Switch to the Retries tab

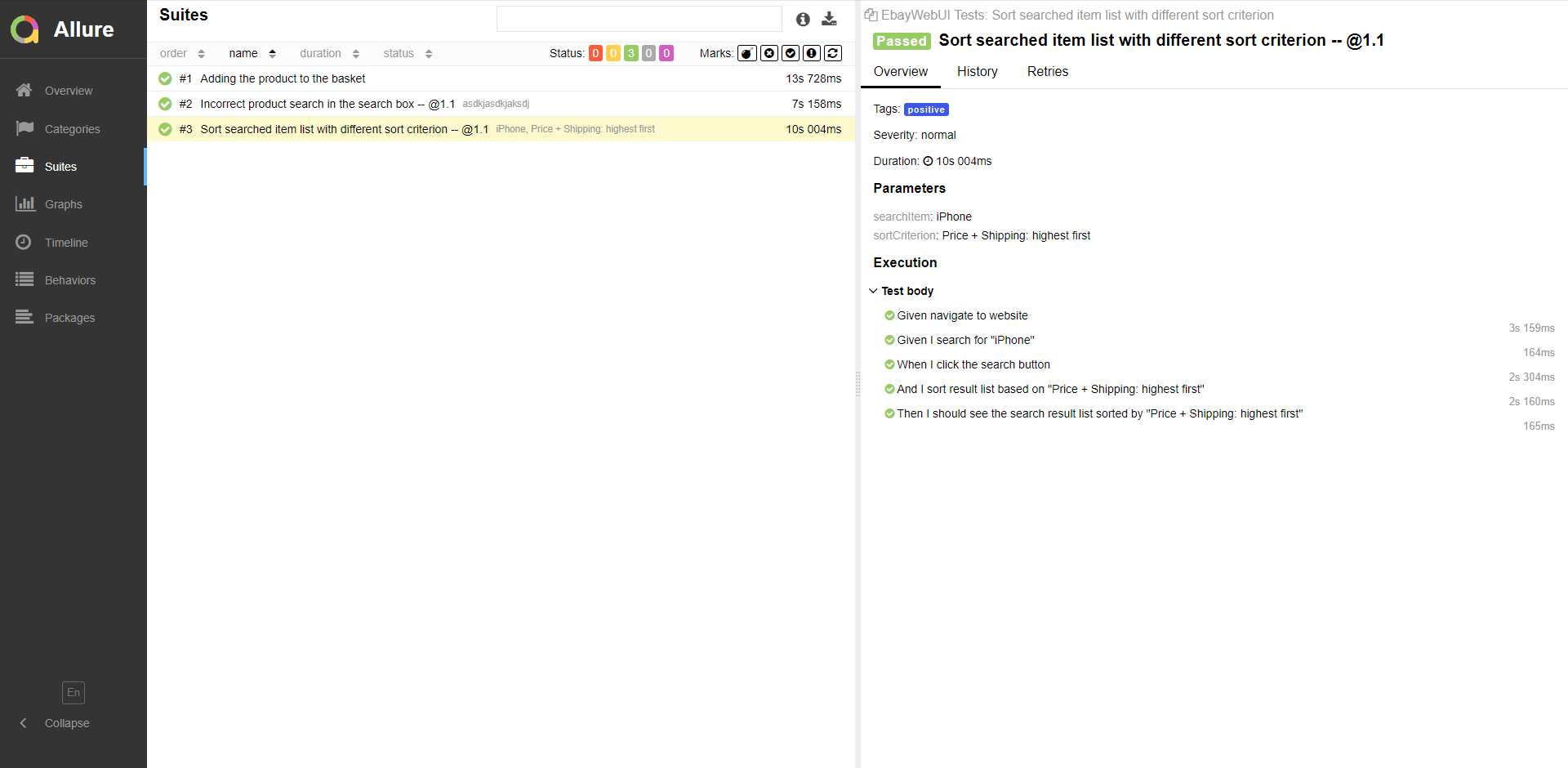(x=1047, y=72)
